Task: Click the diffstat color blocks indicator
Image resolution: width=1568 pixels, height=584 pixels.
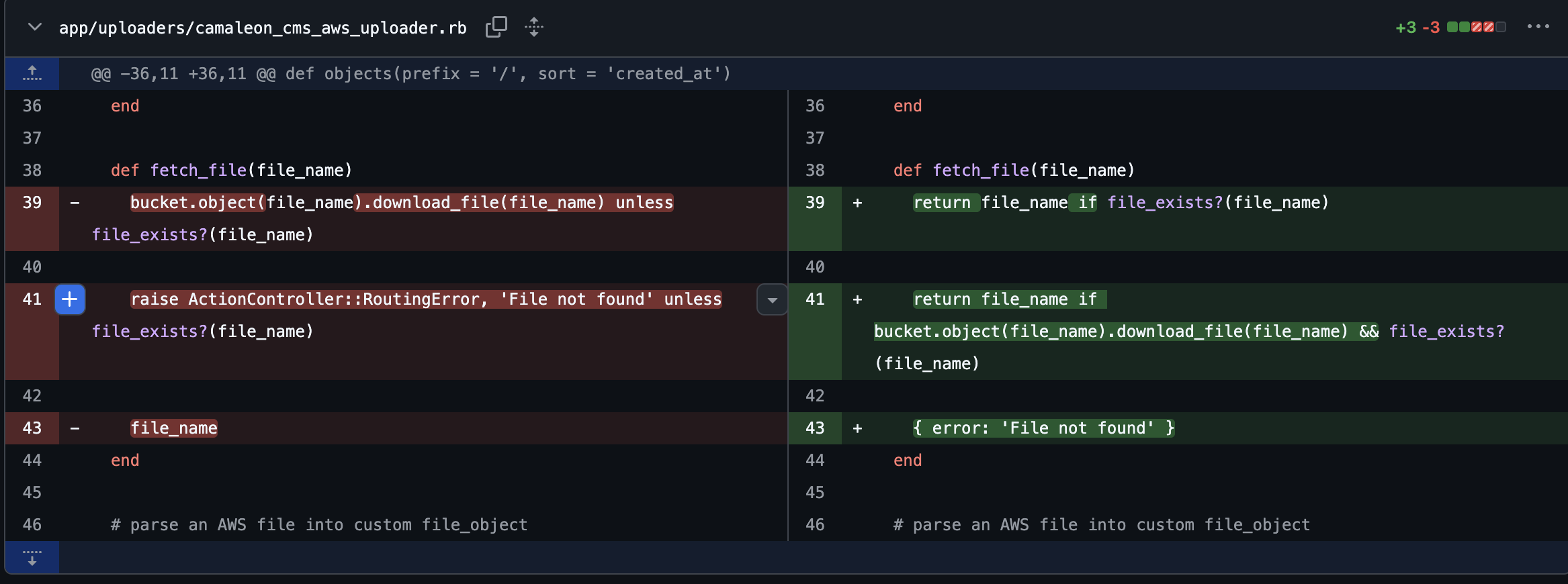Action: pyautogui.click(x=1476, y=27)
